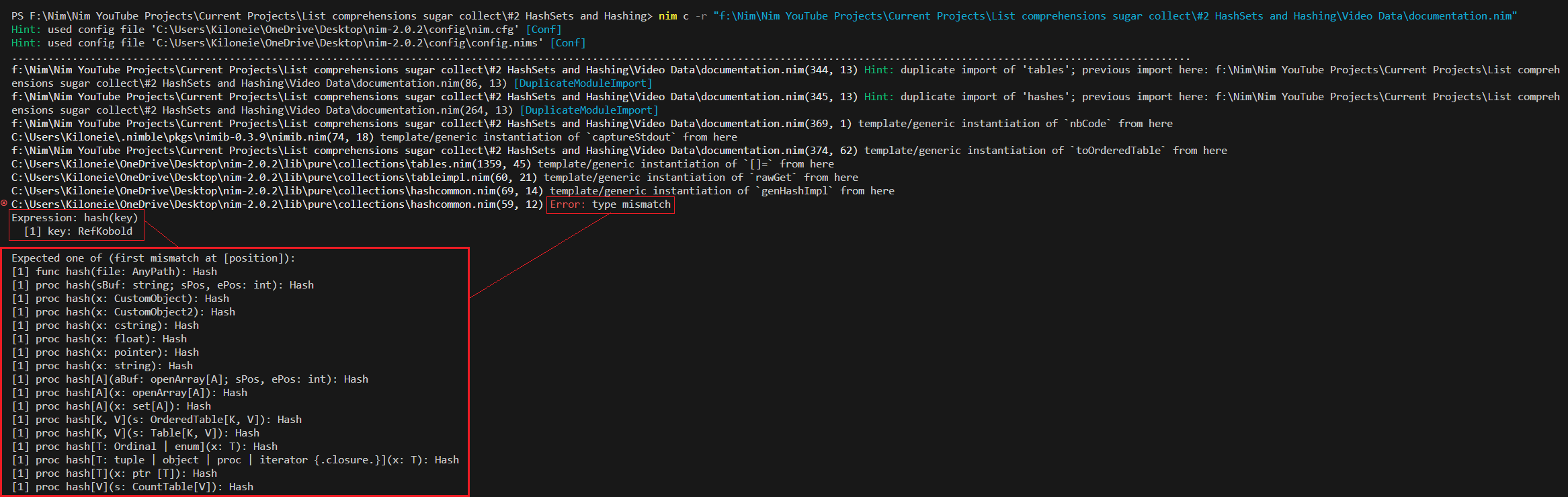Click the 'proc hash[K, V](s: Table[K, V])' line
The height and width of the screenshot is (497, 1568).
point(136,433)
